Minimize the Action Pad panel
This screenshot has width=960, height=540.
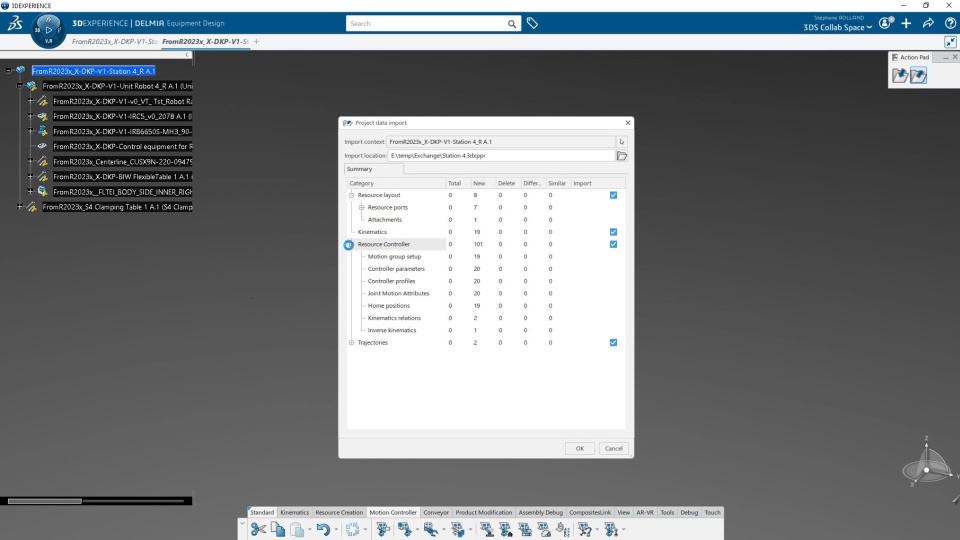[946, 57]
